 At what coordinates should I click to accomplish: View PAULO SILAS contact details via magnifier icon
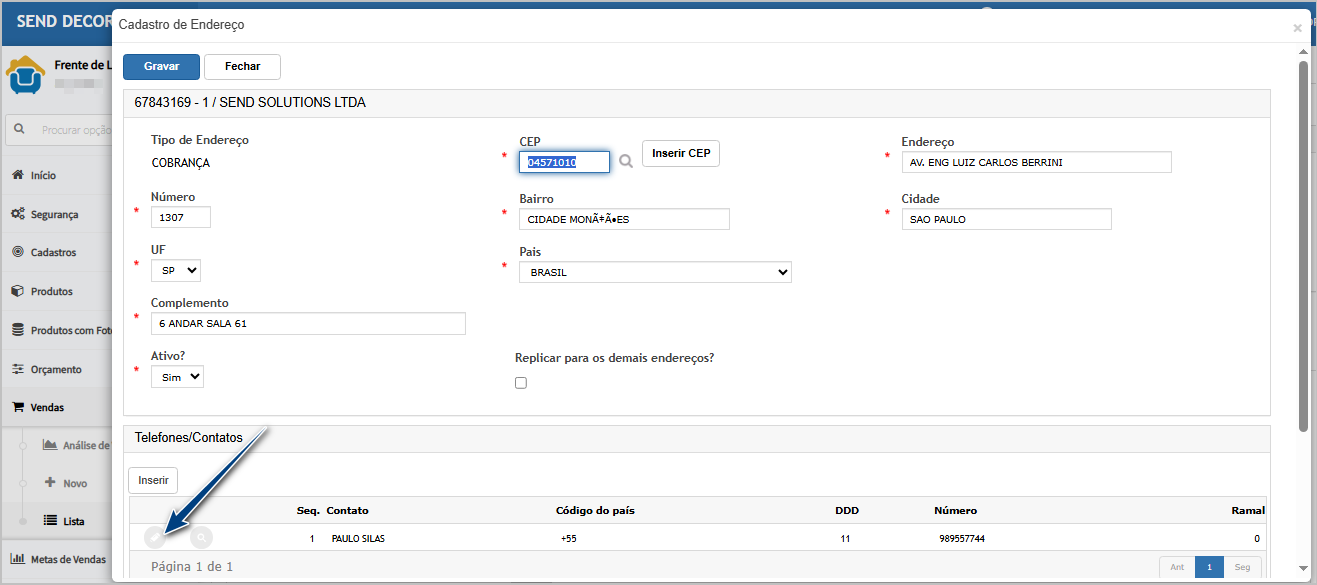(202, 538)
